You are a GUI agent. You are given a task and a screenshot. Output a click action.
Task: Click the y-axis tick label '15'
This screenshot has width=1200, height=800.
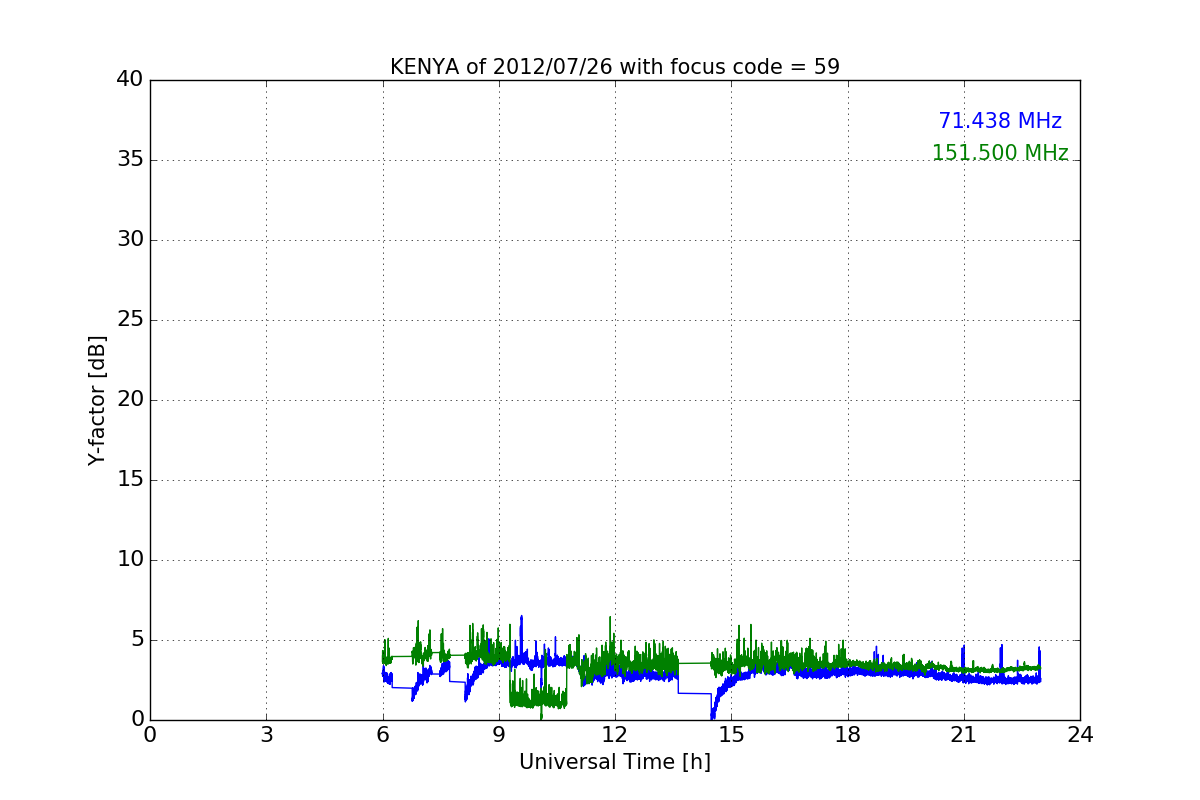130,479
